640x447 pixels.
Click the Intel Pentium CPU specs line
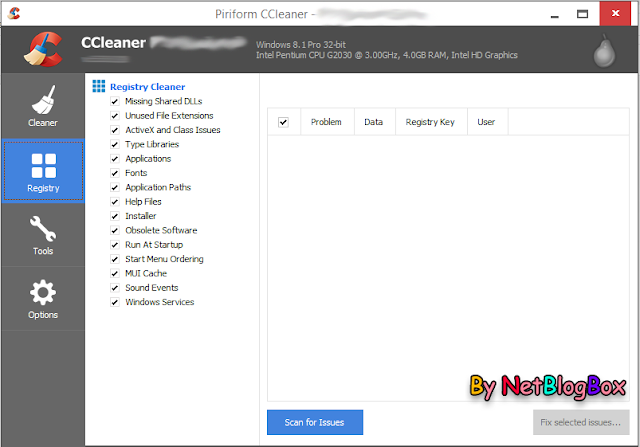[387, 55]
